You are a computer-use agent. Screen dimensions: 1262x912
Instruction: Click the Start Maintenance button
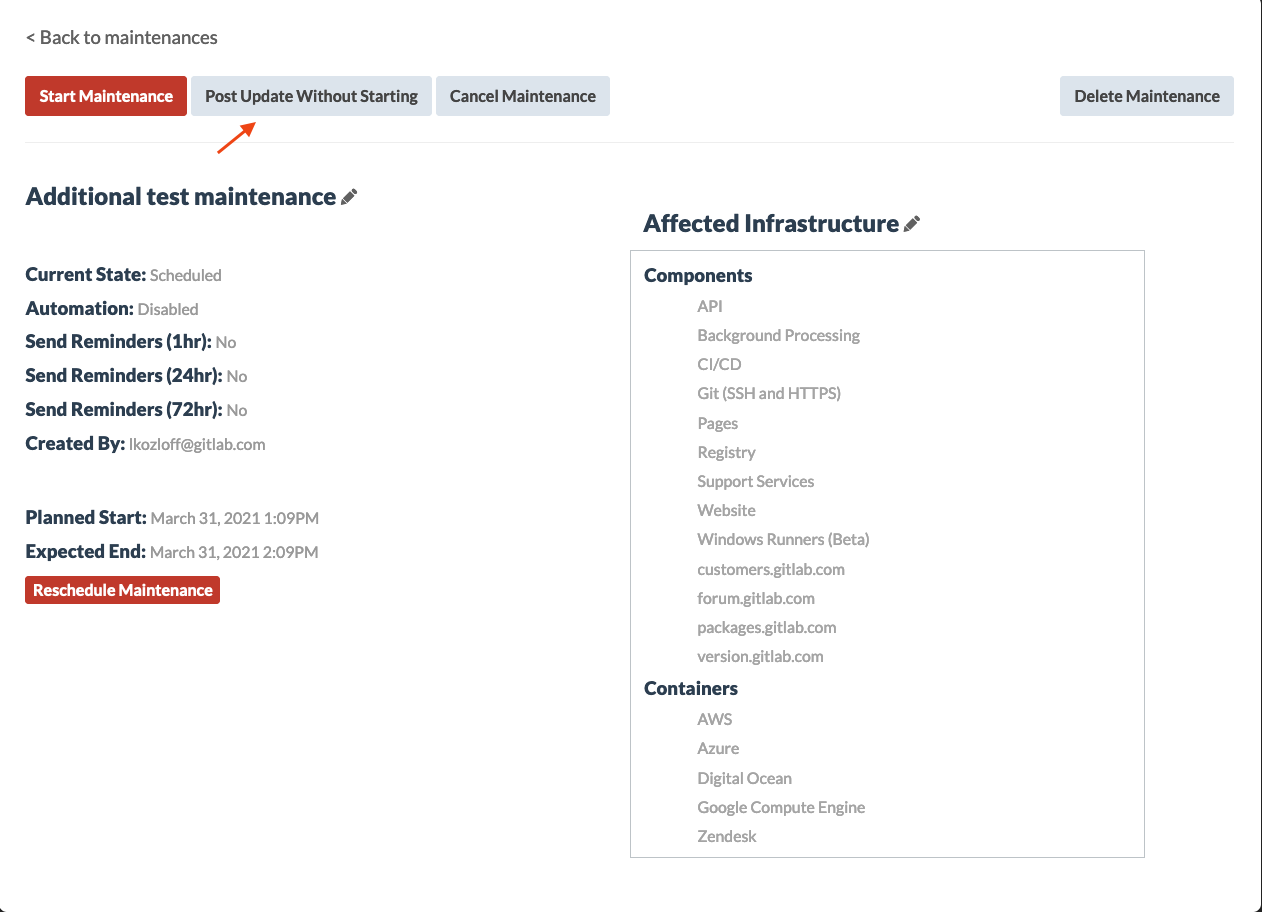(x=106, y=96)
